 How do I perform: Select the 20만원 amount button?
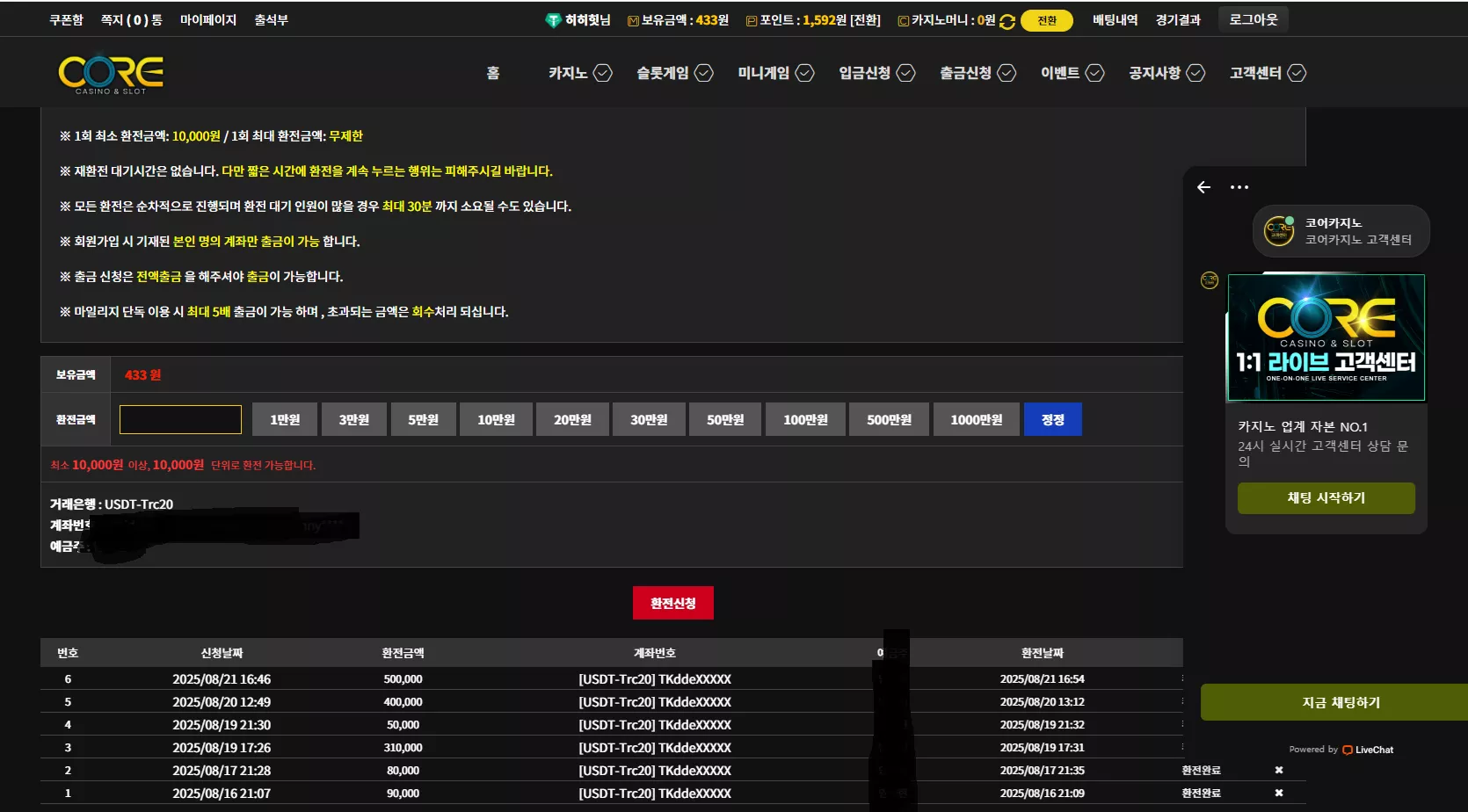coord(572,419)
